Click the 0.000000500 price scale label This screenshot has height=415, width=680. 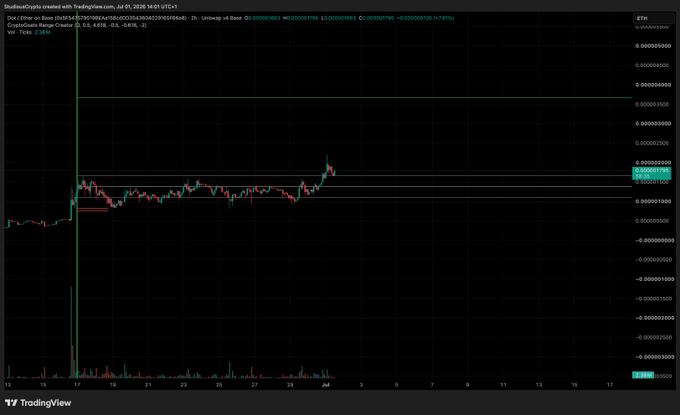653,221
